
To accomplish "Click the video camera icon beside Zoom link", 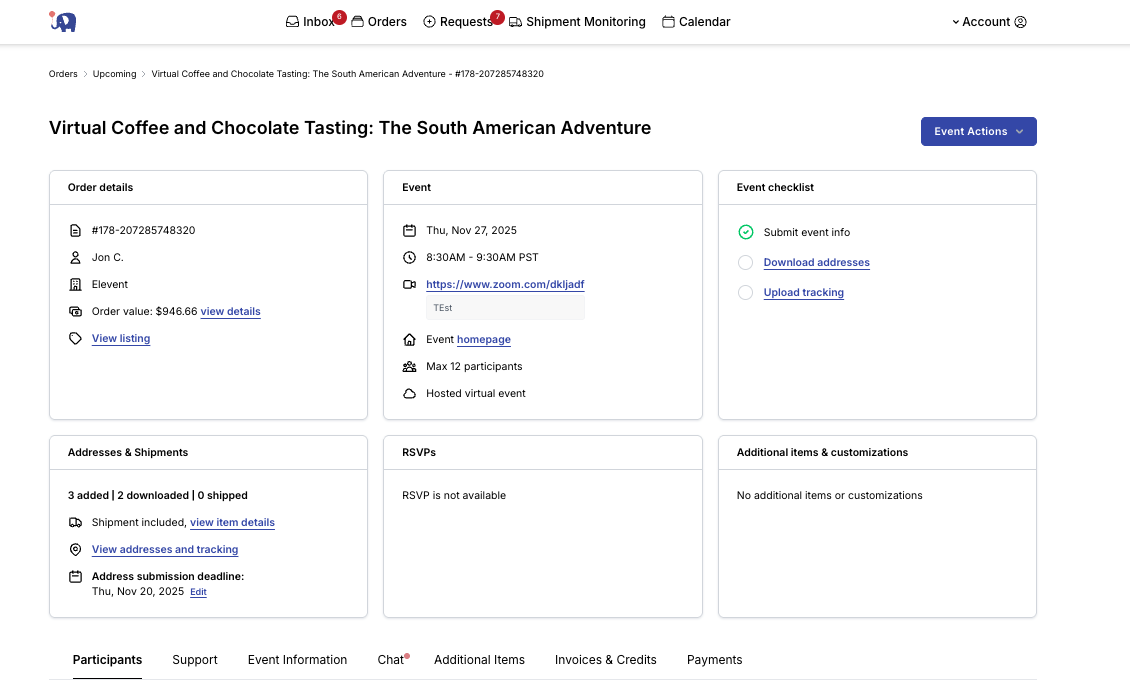I will click(409, 285).
